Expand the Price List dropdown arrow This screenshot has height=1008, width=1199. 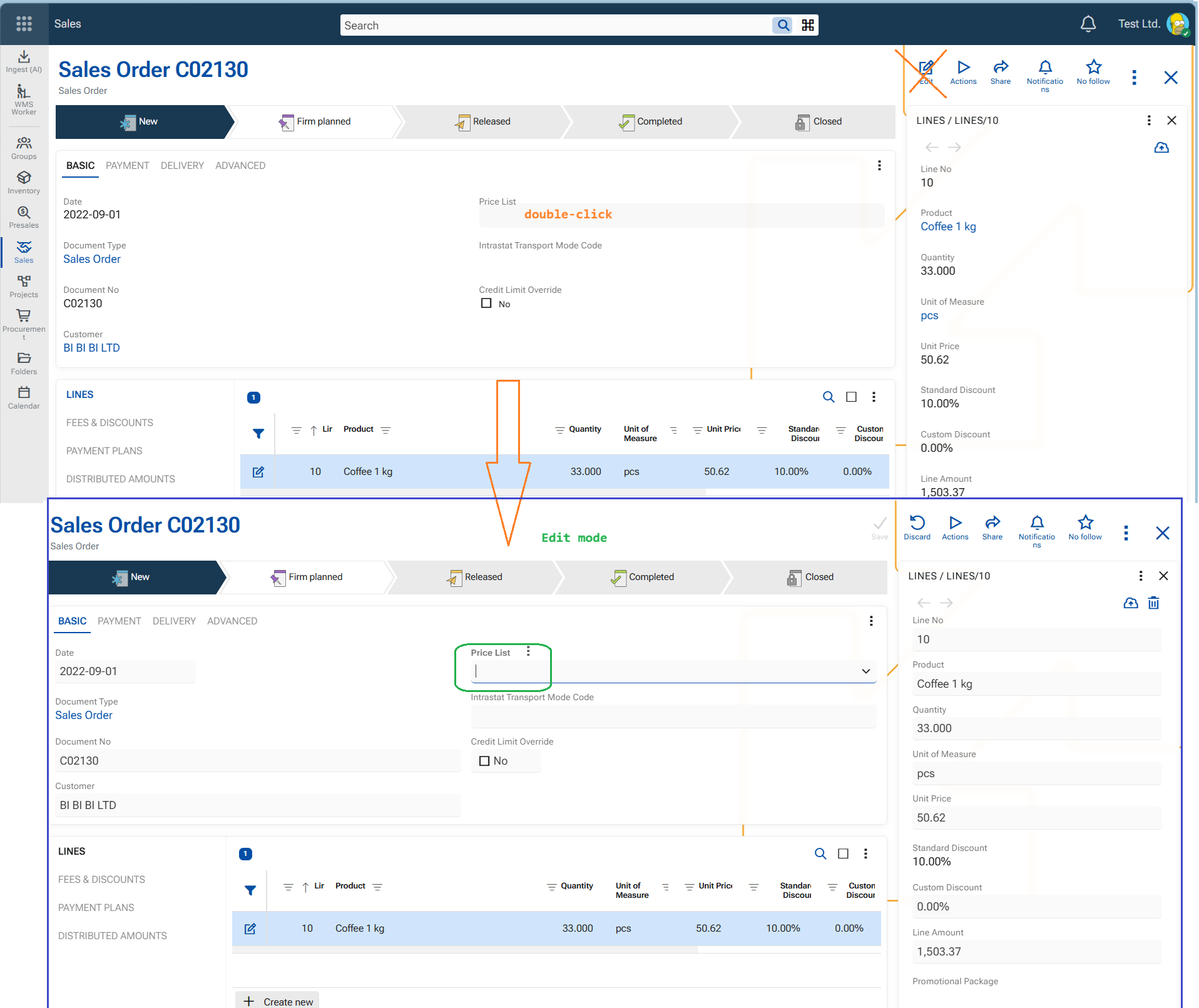point(865,671)
